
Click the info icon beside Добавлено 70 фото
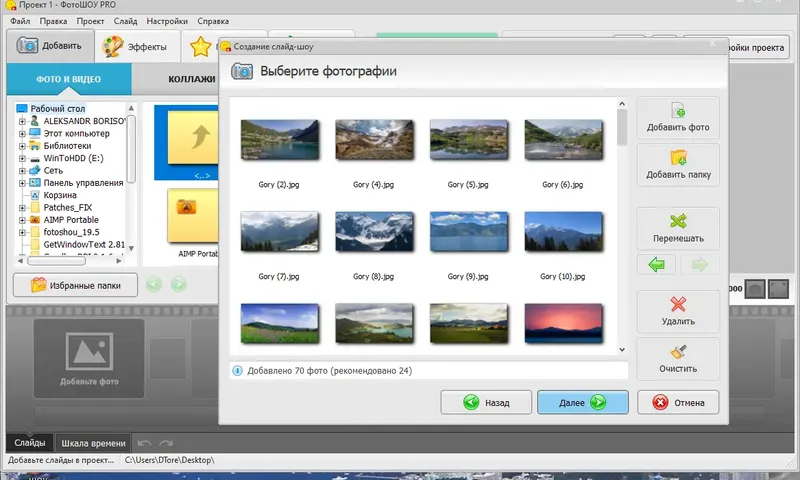[x=237, y=371]
